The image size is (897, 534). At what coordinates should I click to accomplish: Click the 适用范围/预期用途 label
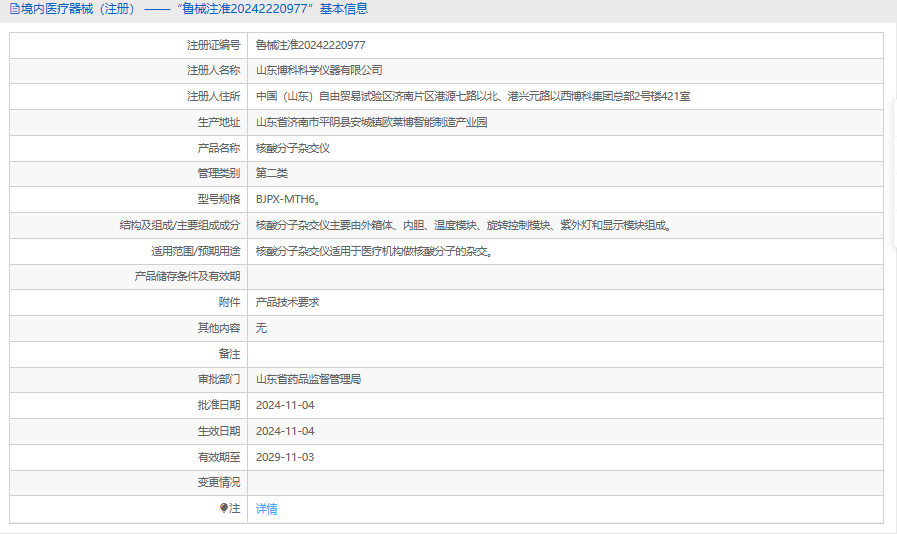tap(196, 251)
